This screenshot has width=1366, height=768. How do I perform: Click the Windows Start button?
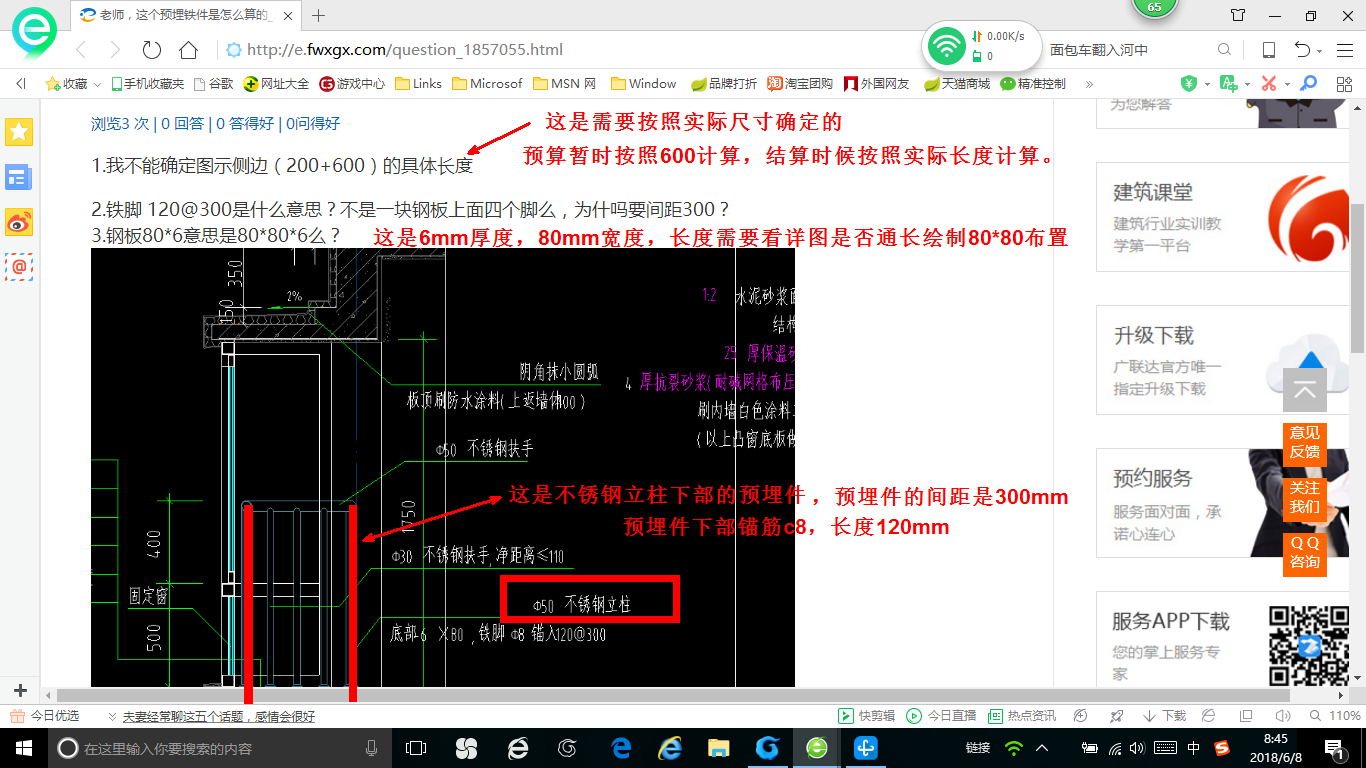(x=23, y=748)
